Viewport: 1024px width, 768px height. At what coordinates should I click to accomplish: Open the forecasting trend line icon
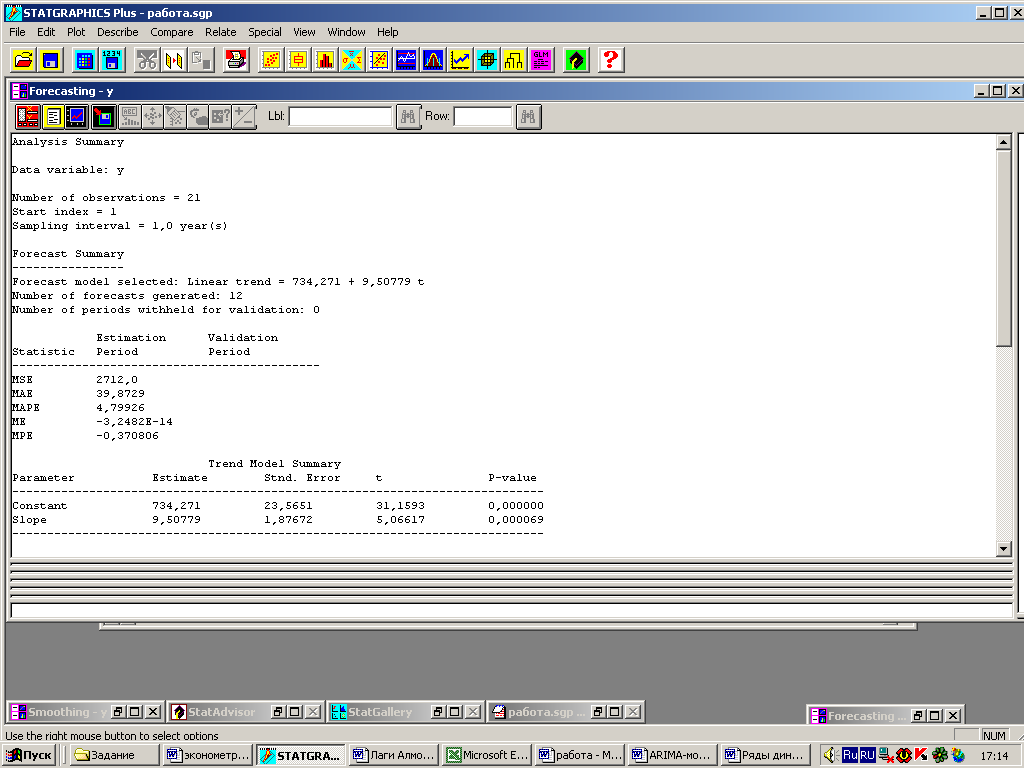[460, 60]
